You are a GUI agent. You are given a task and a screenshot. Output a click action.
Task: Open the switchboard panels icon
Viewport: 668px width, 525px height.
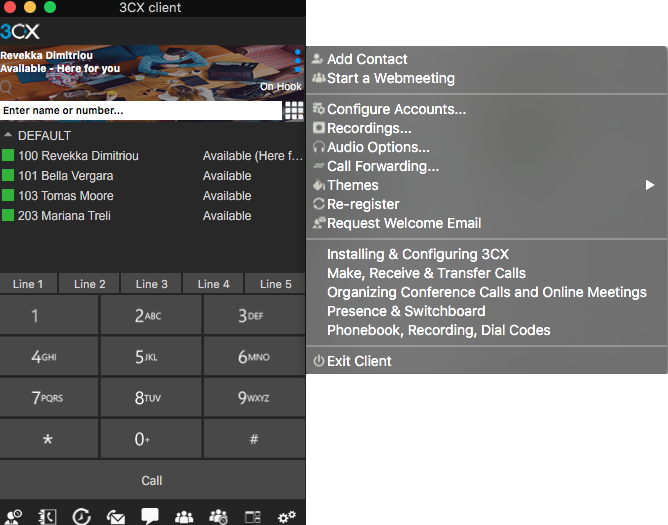[x=253, y=517]
